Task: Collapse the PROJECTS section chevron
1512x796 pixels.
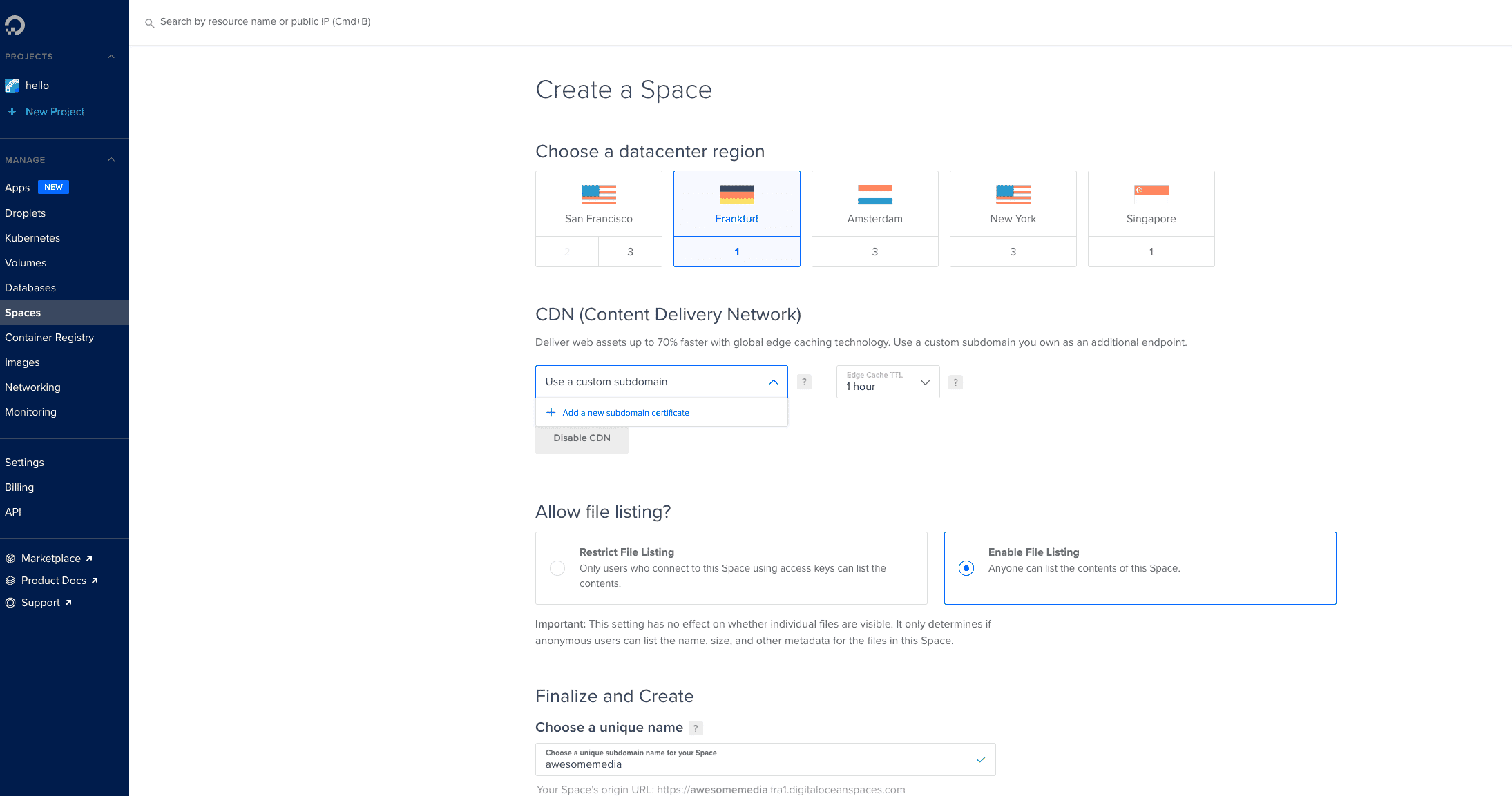Action: coord(111,57)
